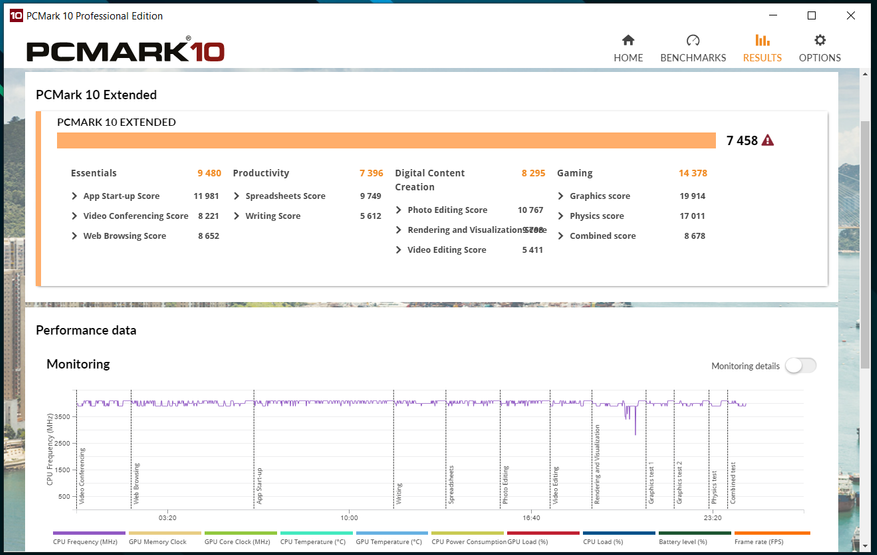The height and width of the screenshot is (555, 877).
Task: Open the Results tab
Action: pos(762,48)
